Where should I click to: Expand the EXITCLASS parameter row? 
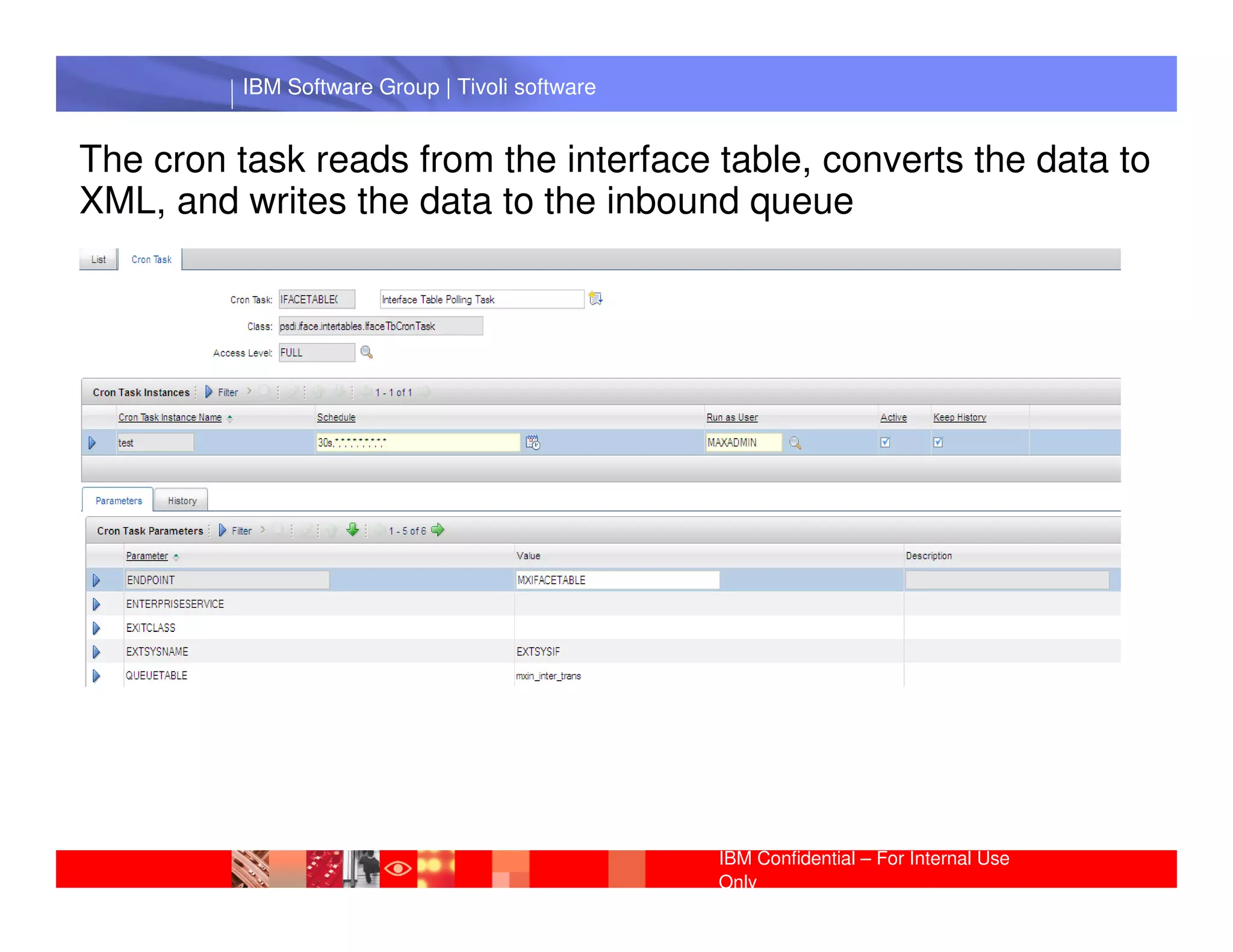coord(96,628)
